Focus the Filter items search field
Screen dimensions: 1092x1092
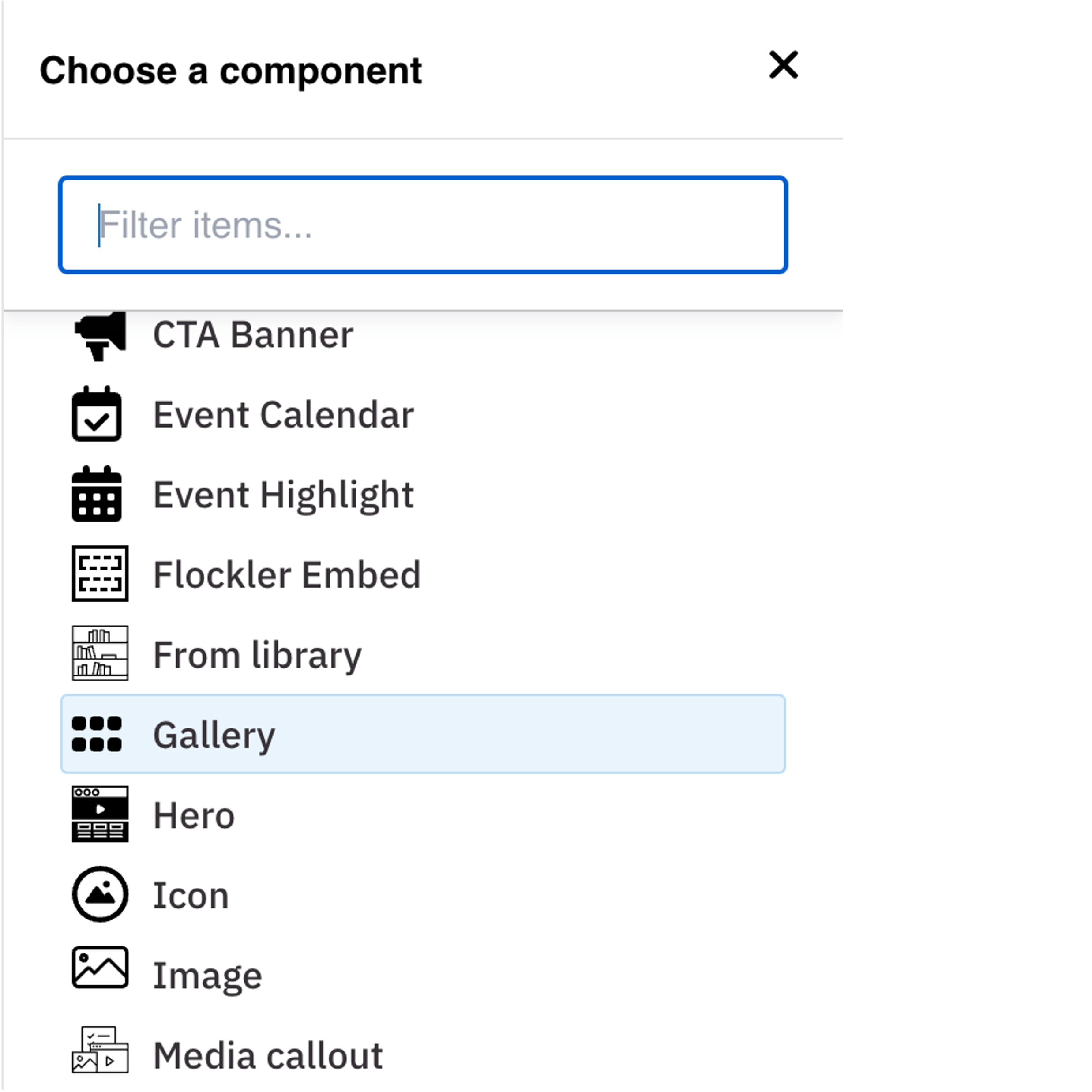coord(423,225)
